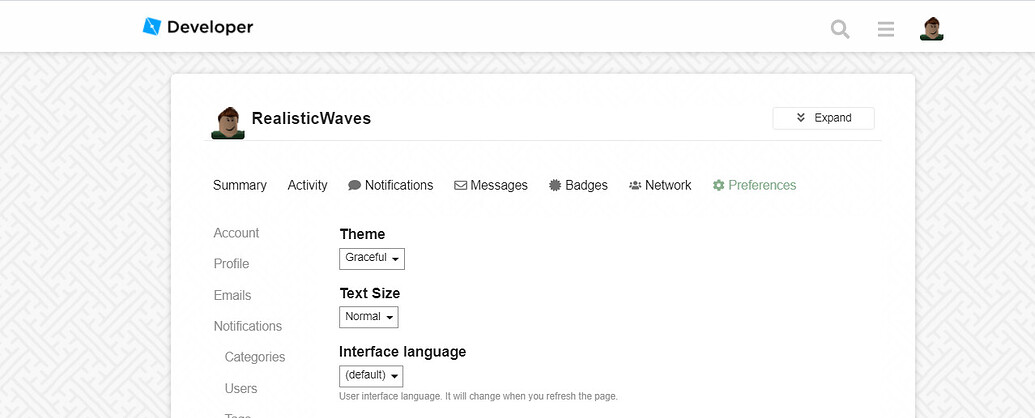Open the search magnifier icon

tap(840, 28)
